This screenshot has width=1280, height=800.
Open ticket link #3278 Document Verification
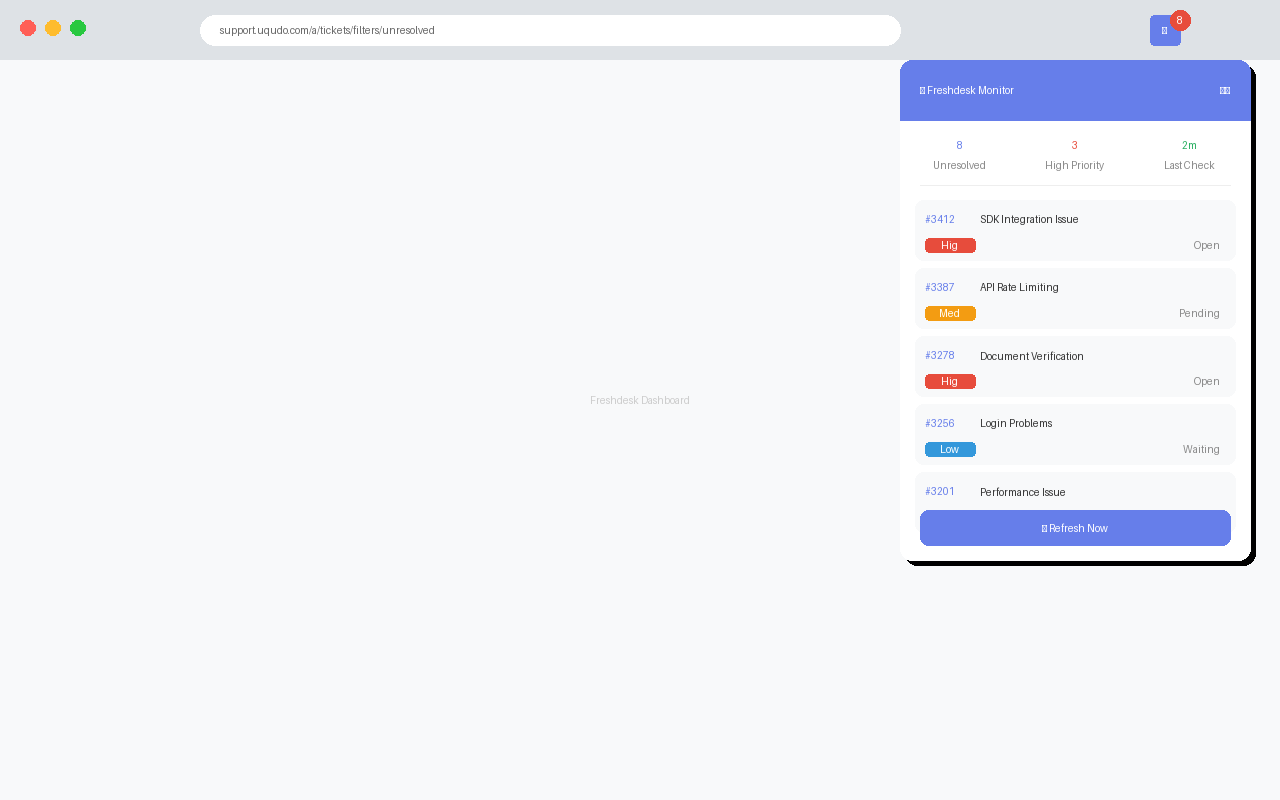tap(939, 355)
